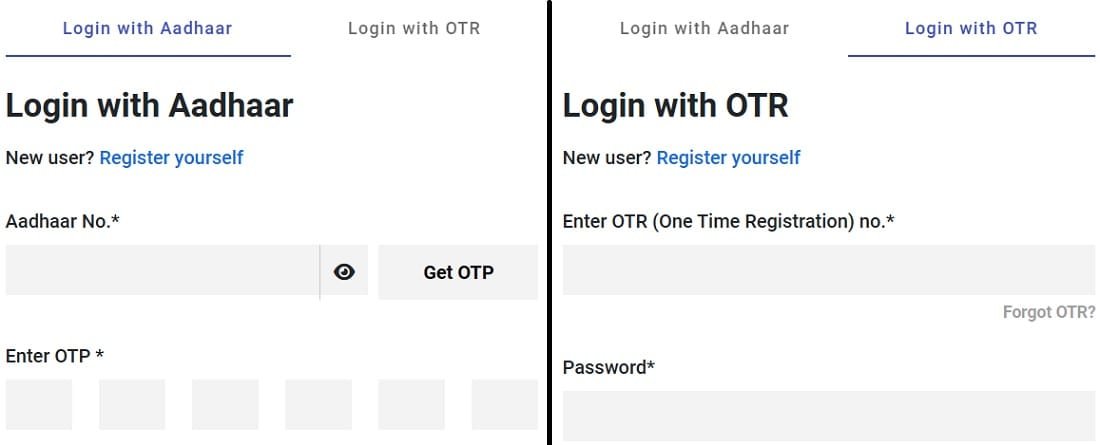The image size is (1100, 445).
Task: Open Login with Aadhaar tab on OTR form
Action: (x=704, y=28)
